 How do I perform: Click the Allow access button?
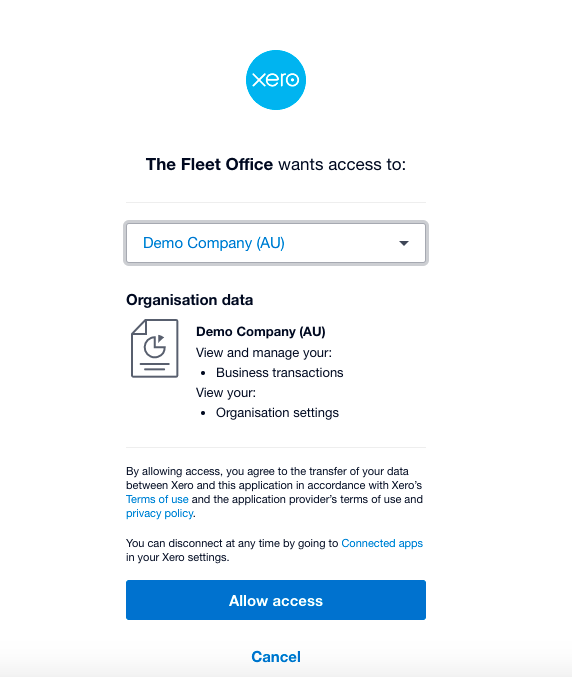click(x=276, y=600)
